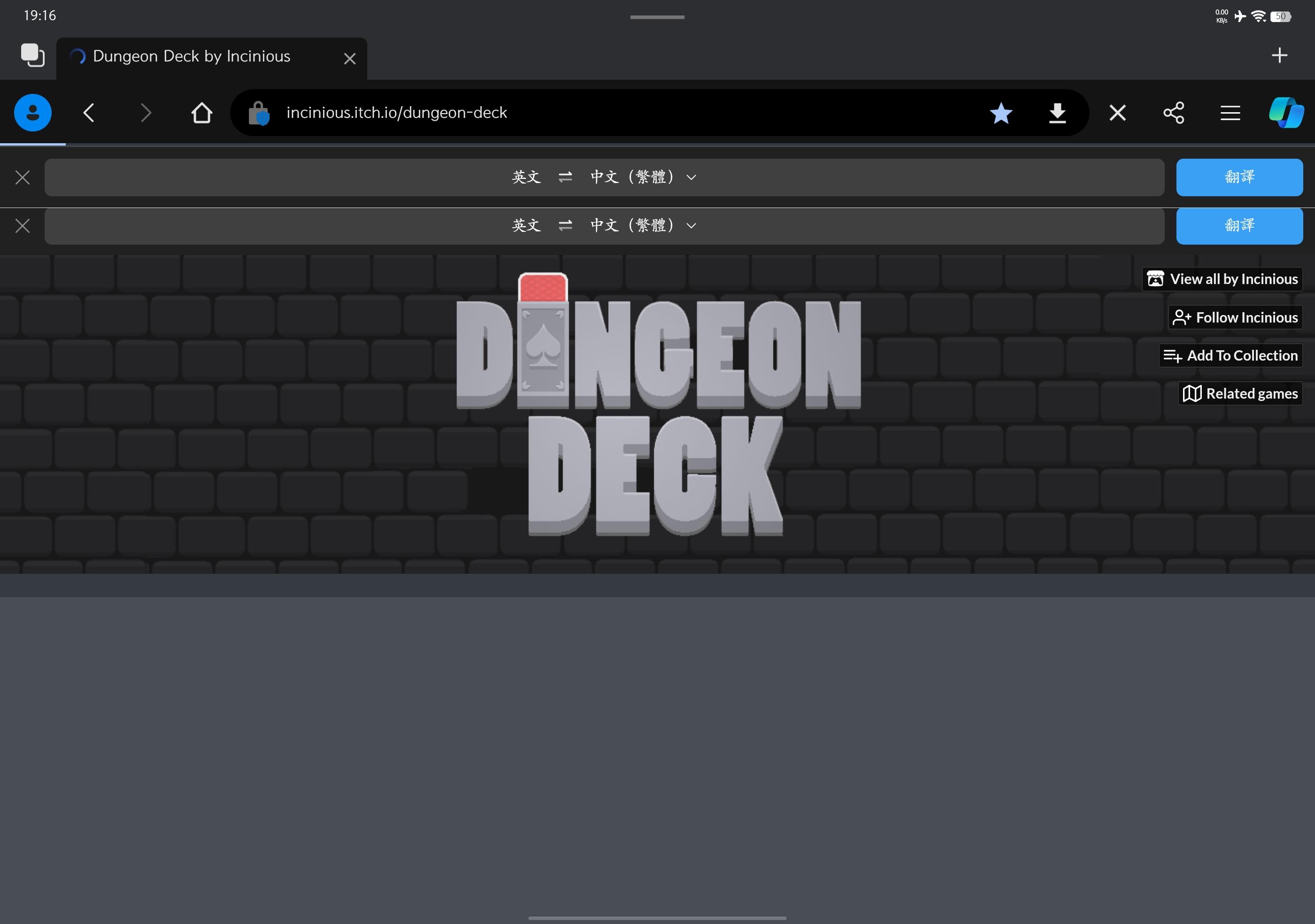This screenshot has width=1315, height=924.
Task: Share this page via share icon
Action: (x=1174, y=113)
